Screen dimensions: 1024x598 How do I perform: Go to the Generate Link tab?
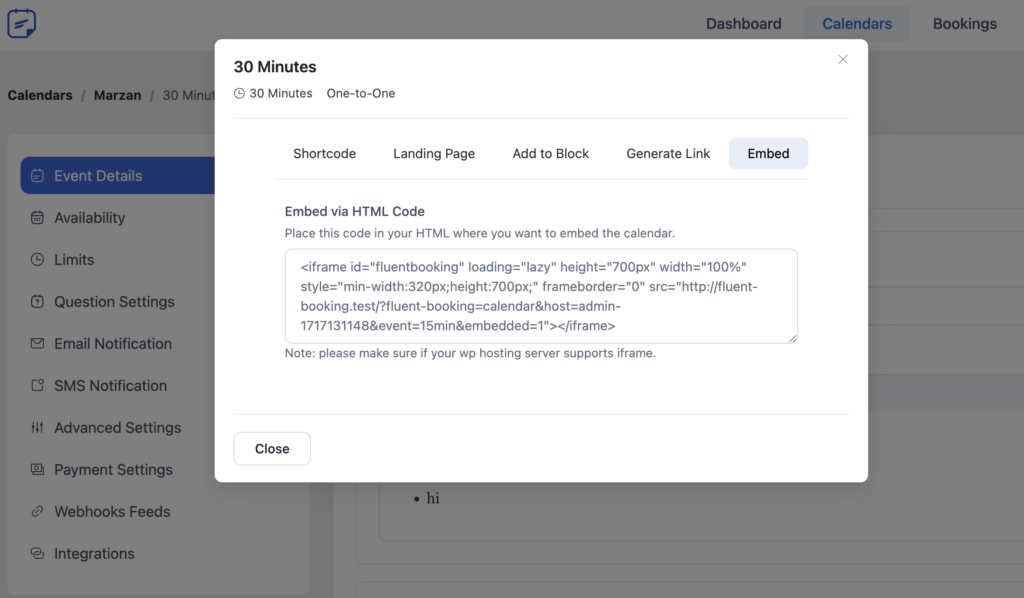[668, 154]
